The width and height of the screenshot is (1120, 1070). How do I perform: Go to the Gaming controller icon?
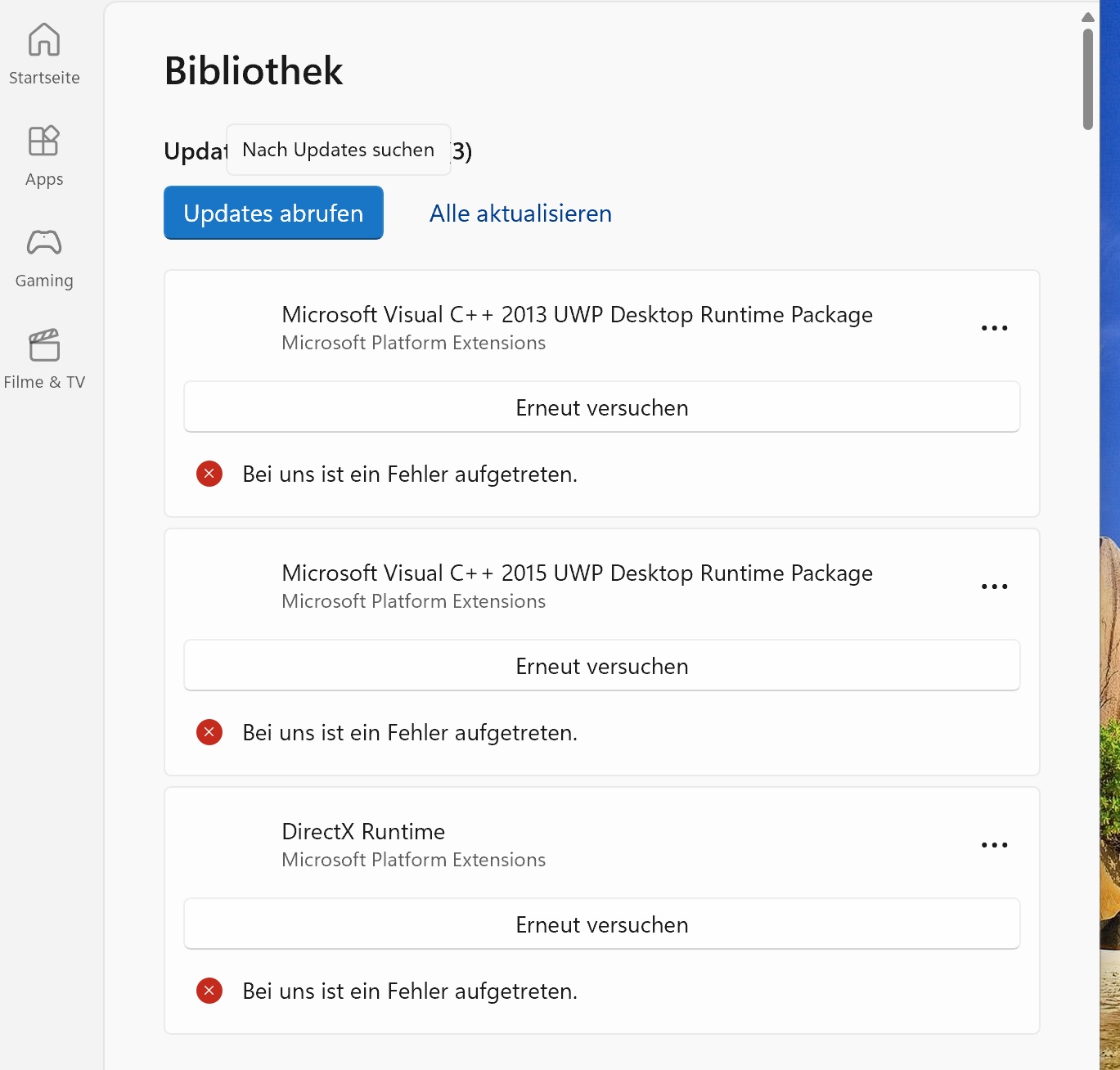coord(44,243)
